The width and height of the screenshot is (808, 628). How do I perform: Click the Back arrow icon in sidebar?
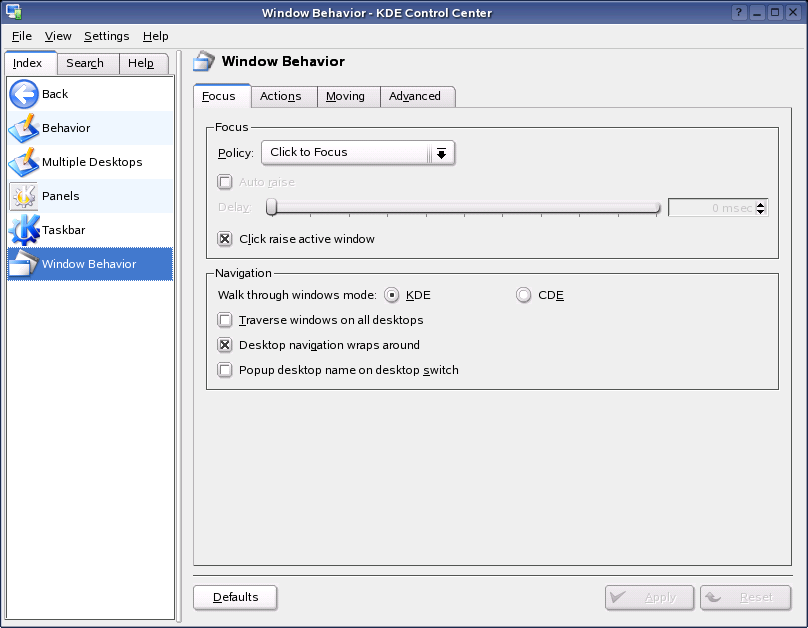coord(24,94)
